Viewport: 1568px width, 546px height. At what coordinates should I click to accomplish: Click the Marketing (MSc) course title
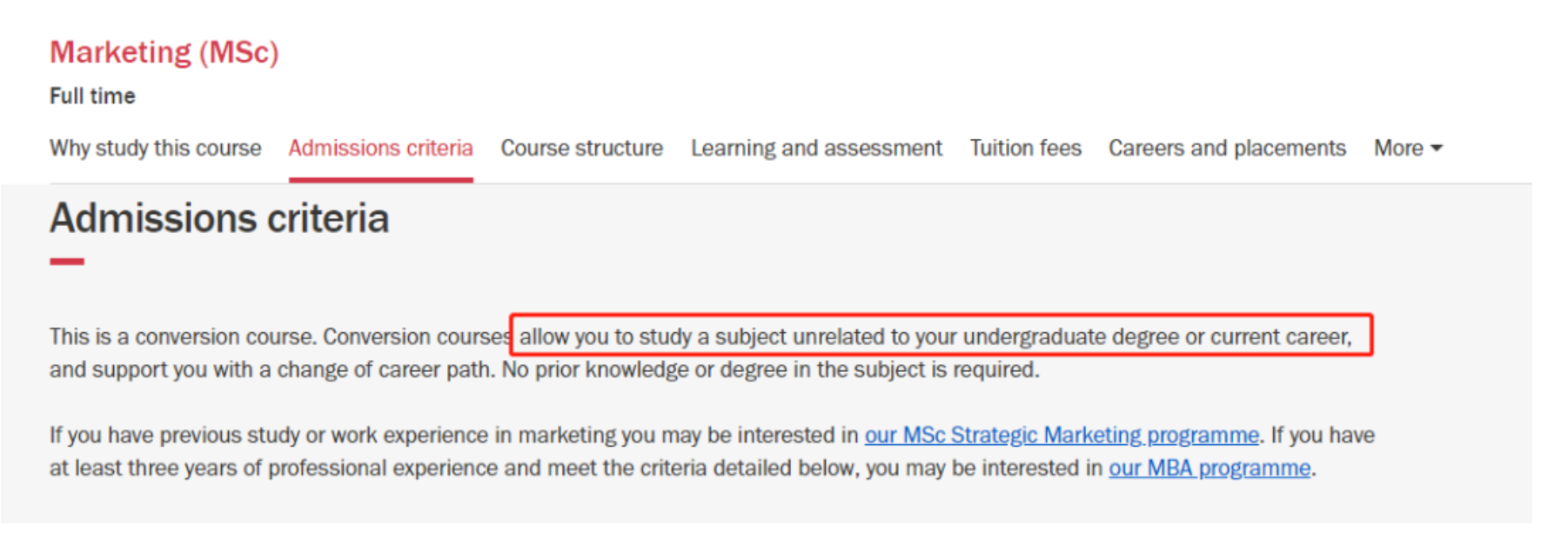point(164,52)
